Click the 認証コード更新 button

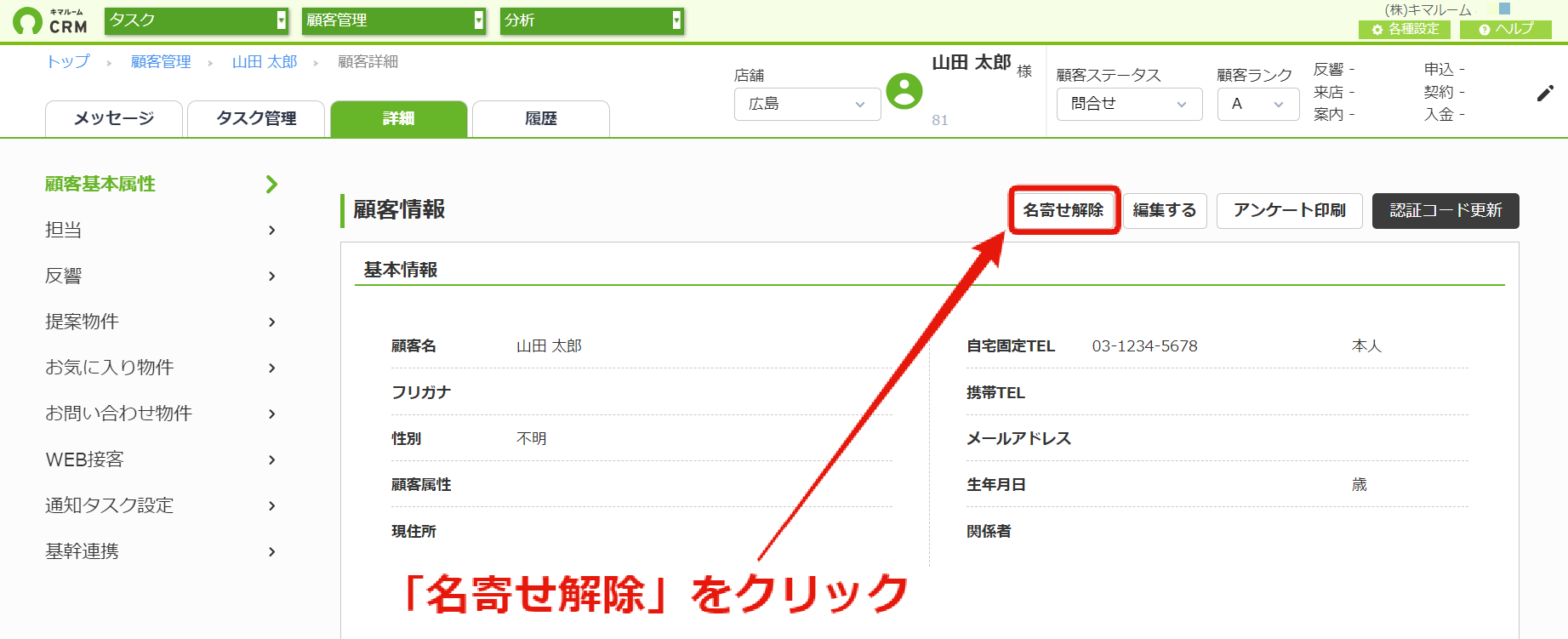point(1445,210)
